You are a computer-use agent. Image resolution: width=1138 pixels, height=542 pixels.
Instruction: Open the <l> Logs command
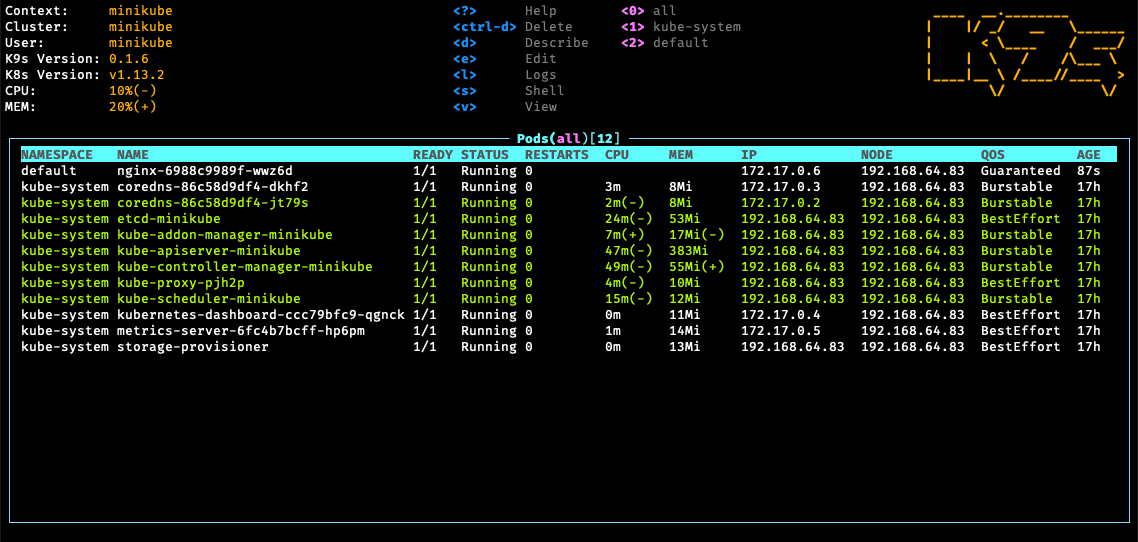coord(505,75)
